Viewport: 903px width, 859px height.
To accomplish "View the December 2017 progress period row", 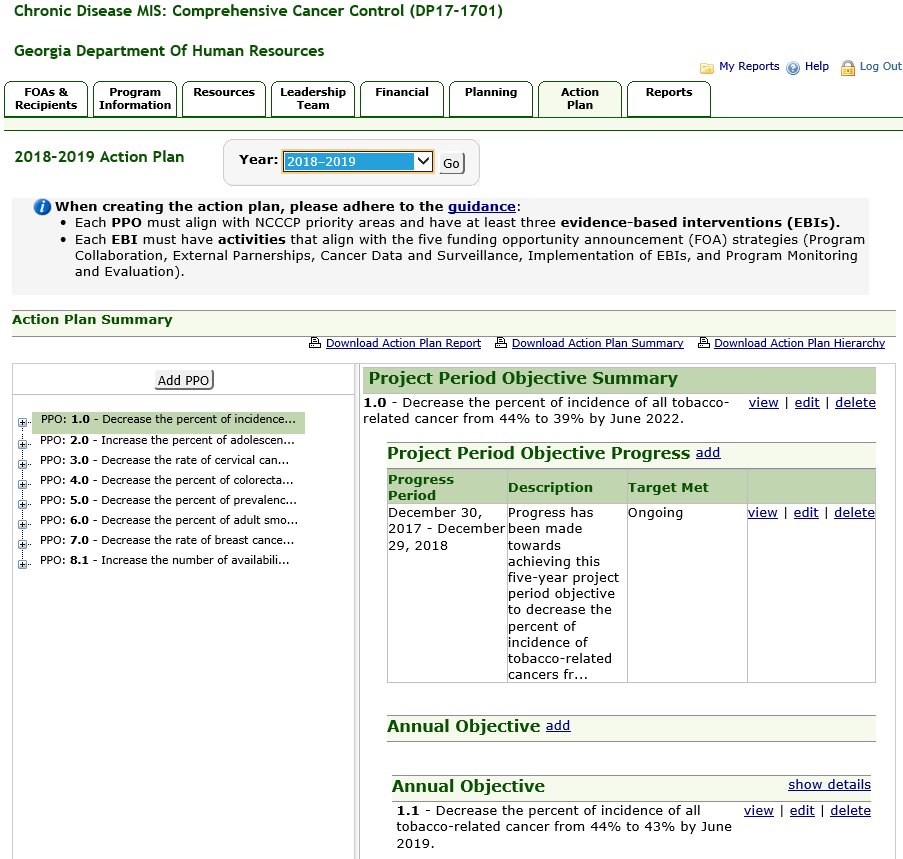I will [x=762, y=512].
